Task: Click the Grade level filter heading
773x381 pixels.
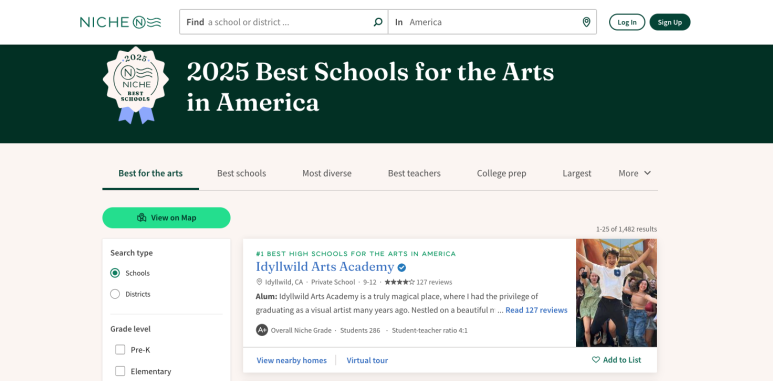Action: [x=131, y=329]
